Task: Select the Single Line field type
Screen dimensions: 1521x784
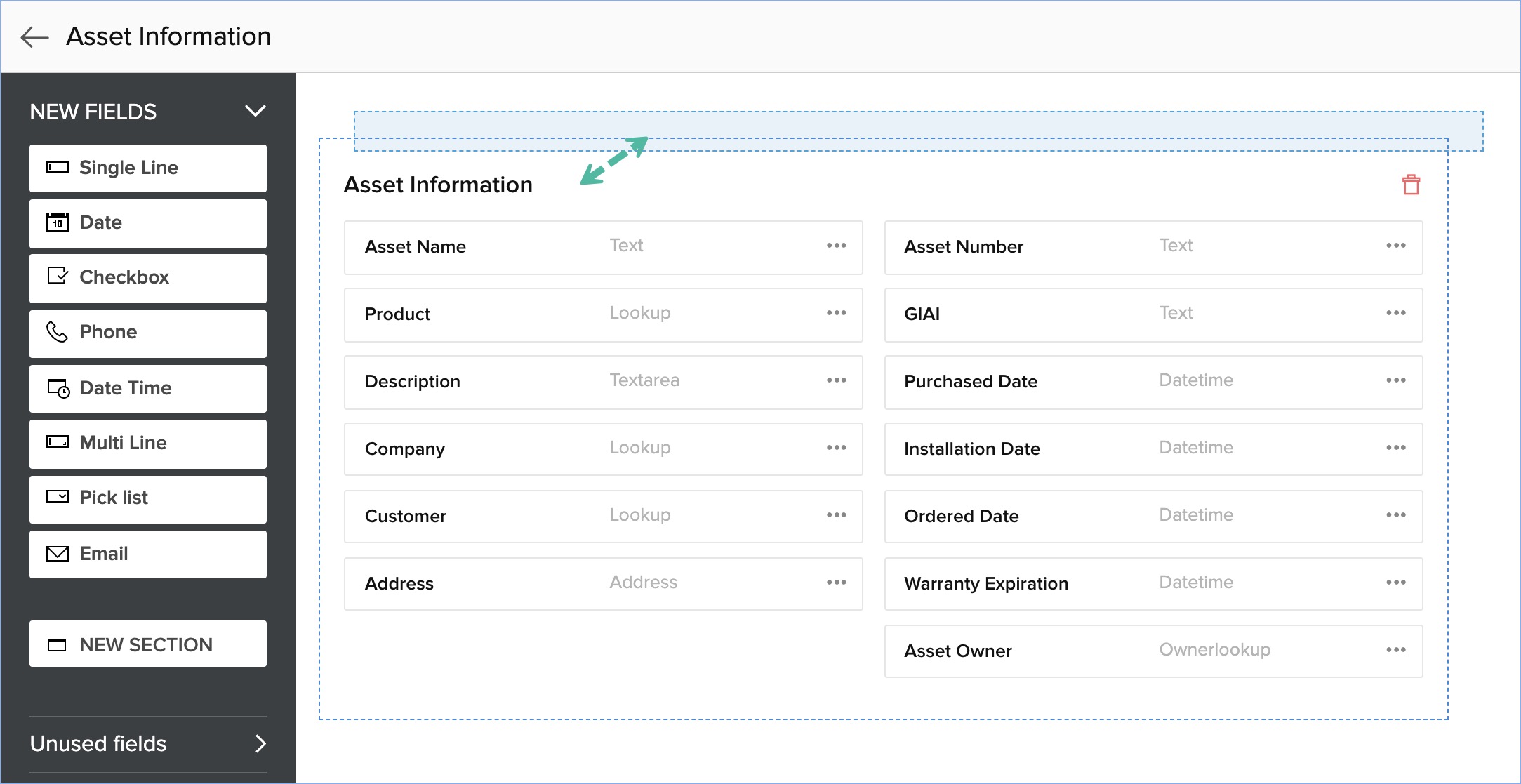Action: click(148, 168)
